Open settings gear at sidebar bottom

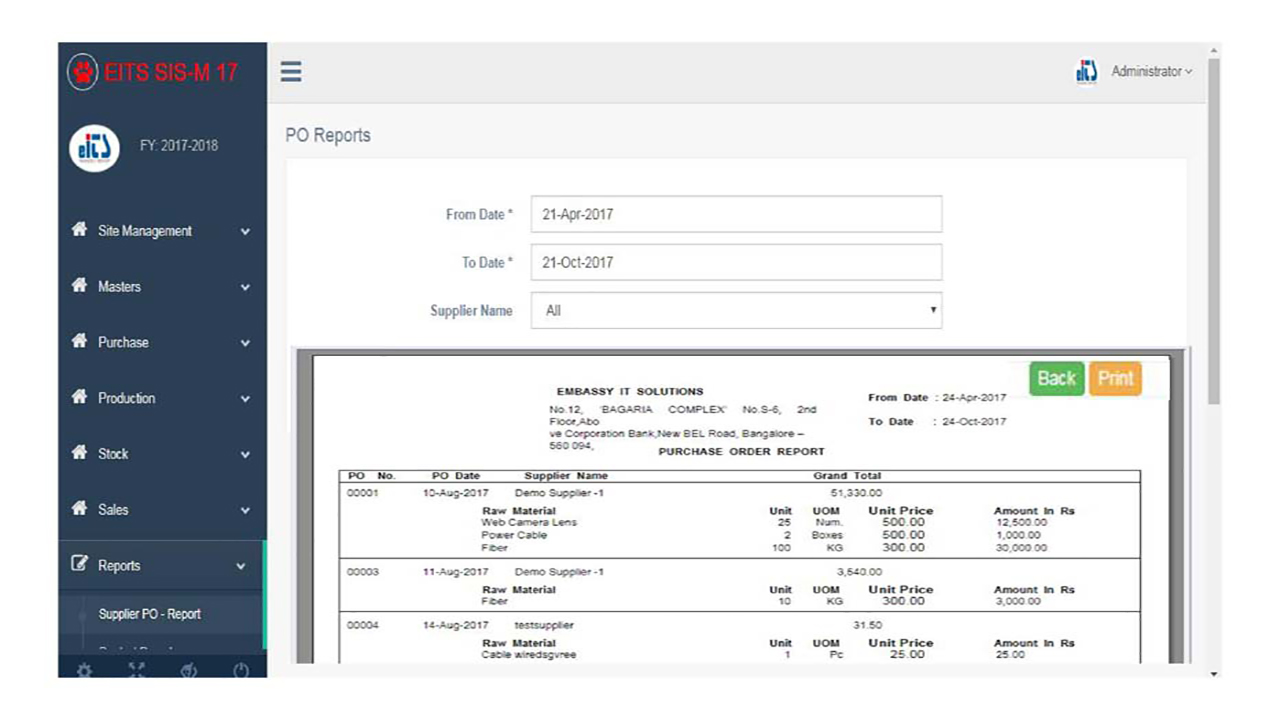pyautogui.click(x=85, y=670)
